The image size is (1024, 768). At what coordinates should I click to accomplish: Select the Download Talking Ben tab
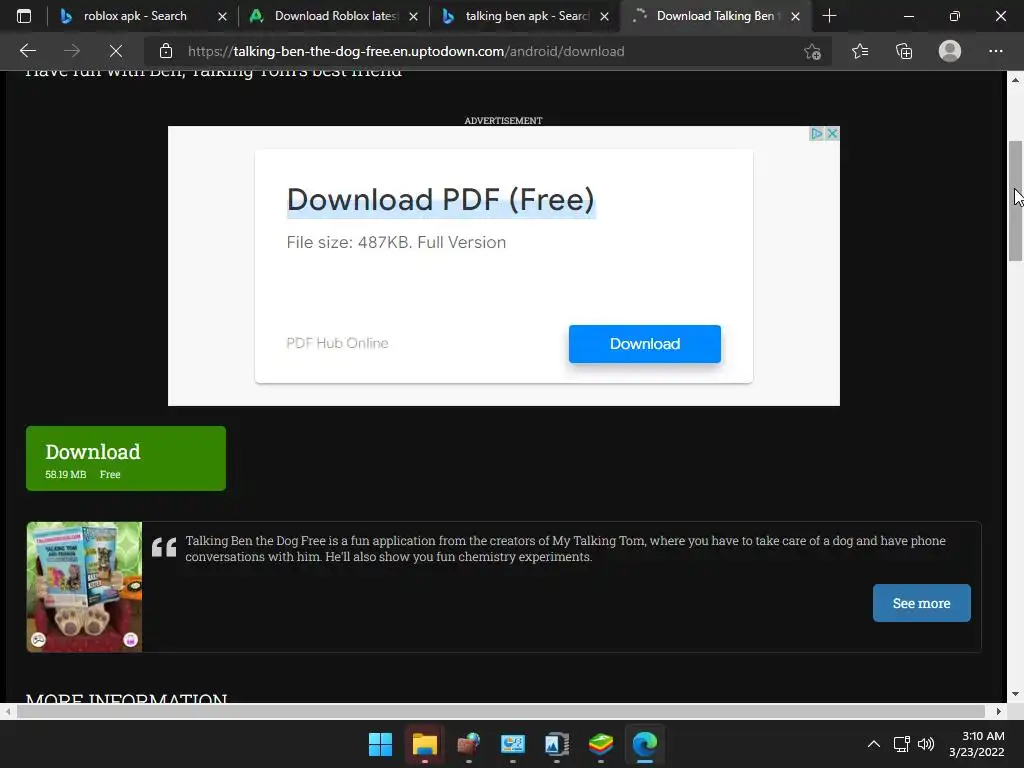[716, 16]
